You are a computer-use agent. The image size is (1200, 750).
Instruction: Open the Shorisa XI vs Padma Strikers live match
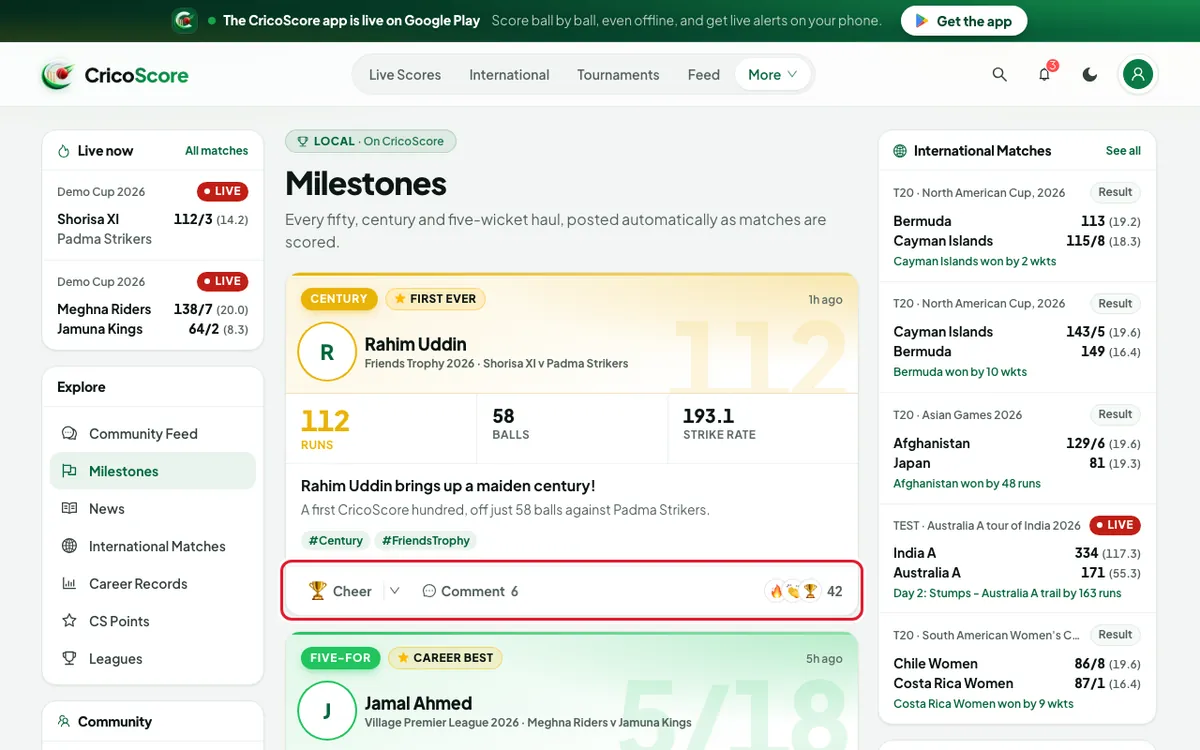point(153,216)
